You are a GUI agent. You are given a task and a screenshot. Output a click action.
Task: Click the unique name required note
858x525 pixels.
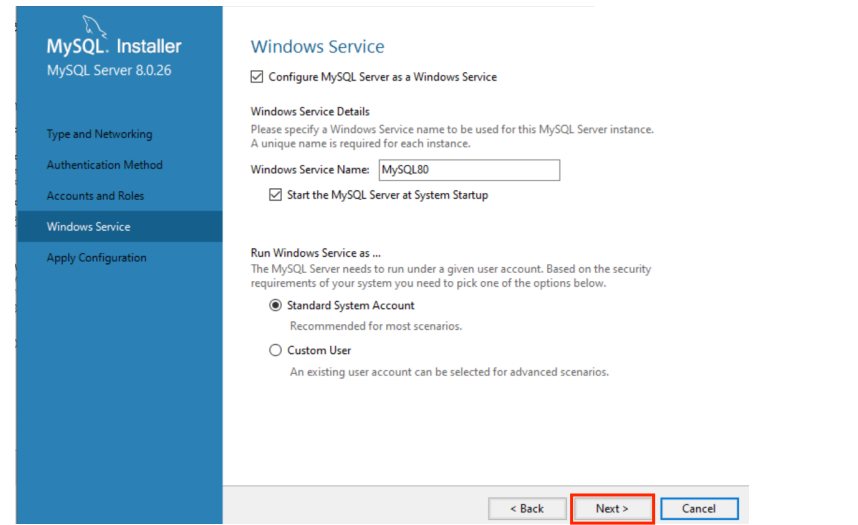pos(361,144)
